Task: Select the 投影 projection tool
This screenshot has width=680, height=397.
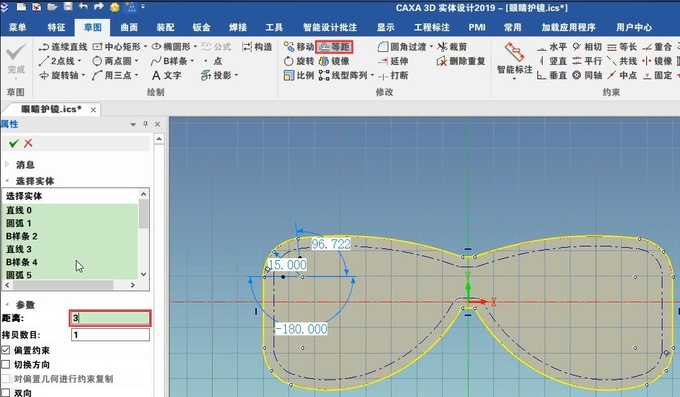Action: coord(216,75)
